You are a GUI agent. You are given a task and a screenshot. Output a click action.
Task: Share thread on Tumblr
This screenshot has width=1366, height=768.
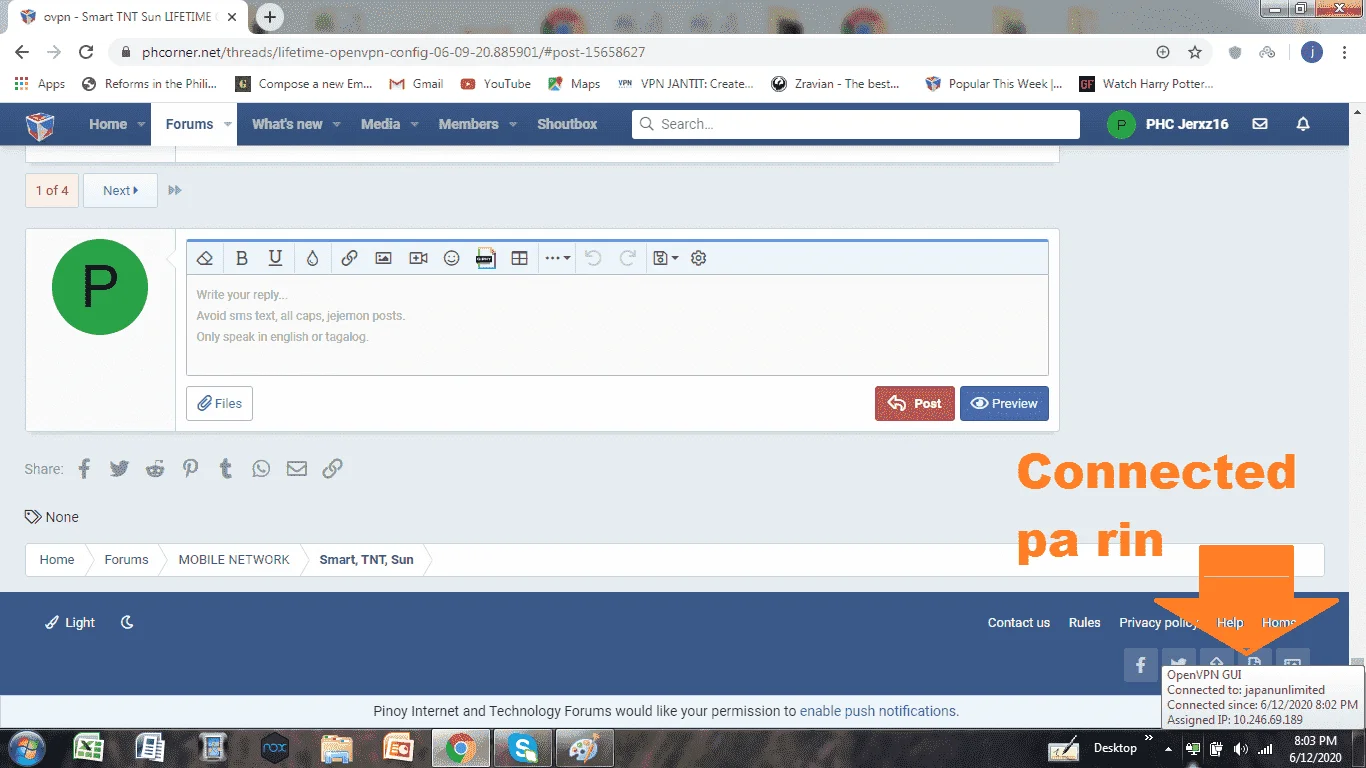(226, 468)
